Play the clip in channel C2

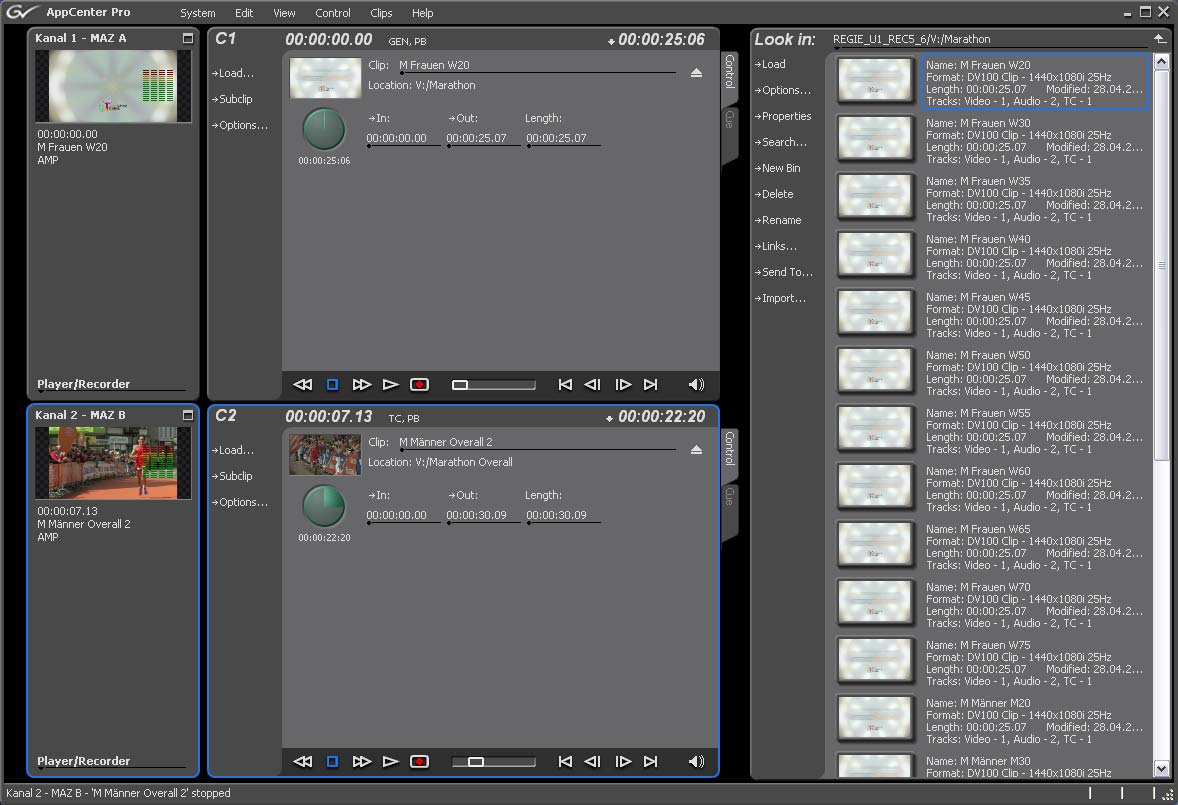coord(390,761)
